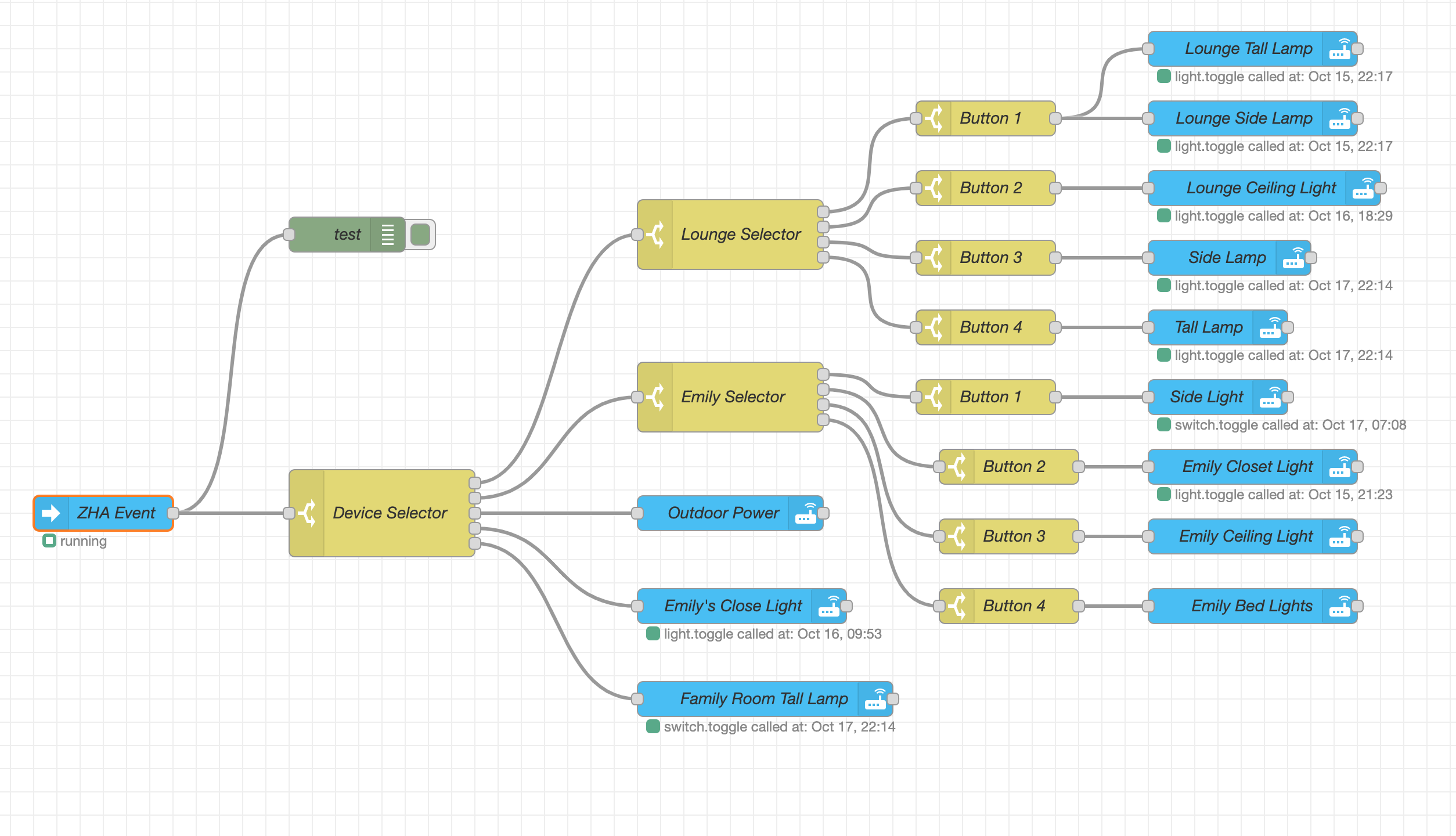Click the Emily Selector switch icon
This screenshot has height=836, width=1456.
(655, 397)
